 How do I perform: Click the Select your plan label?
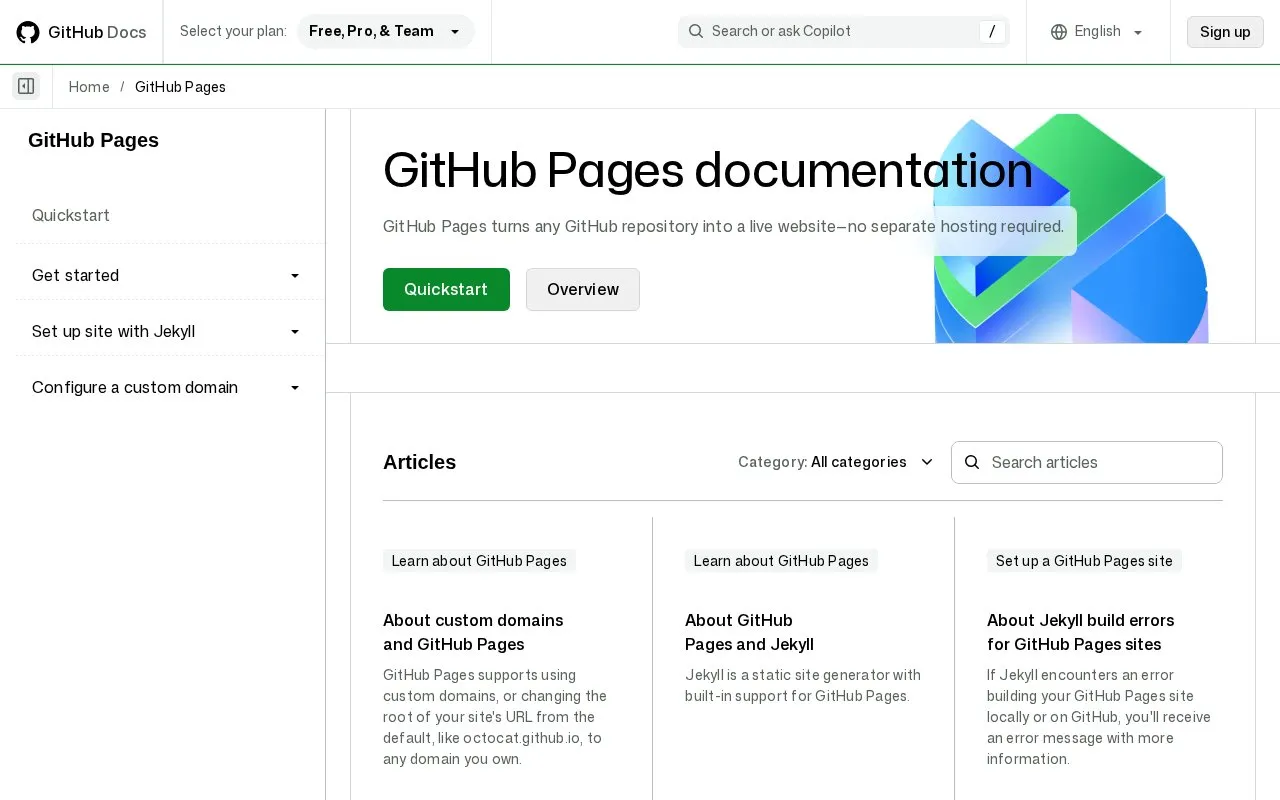233,31
